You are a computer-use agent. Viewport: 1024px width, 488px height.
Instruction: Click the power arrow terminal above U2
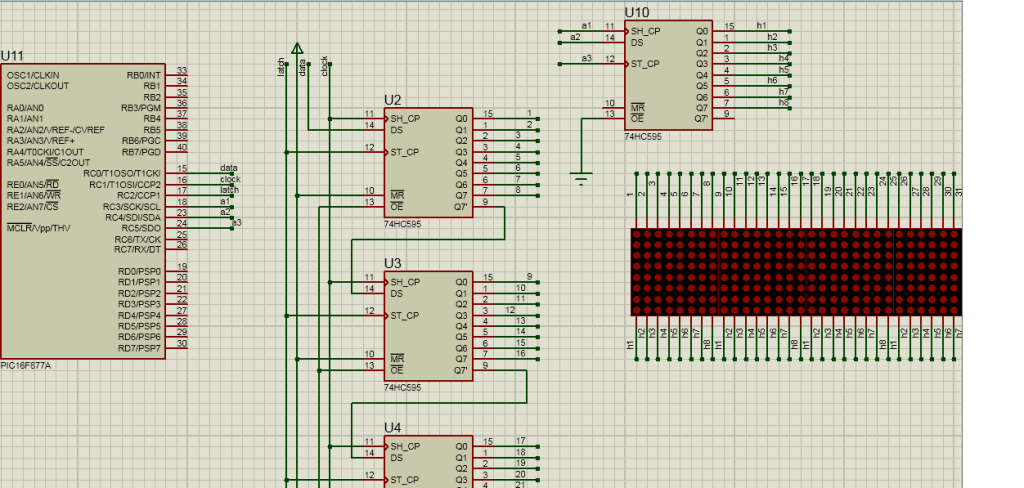[296, 47]
